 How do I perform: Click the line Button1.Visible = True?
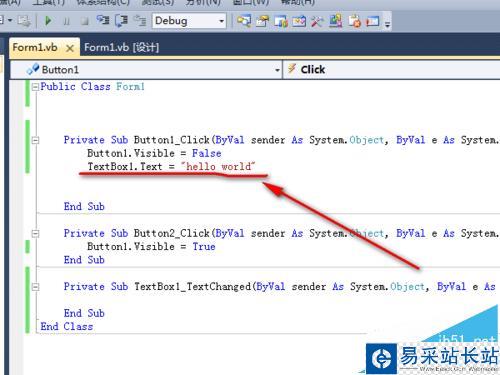151,247
